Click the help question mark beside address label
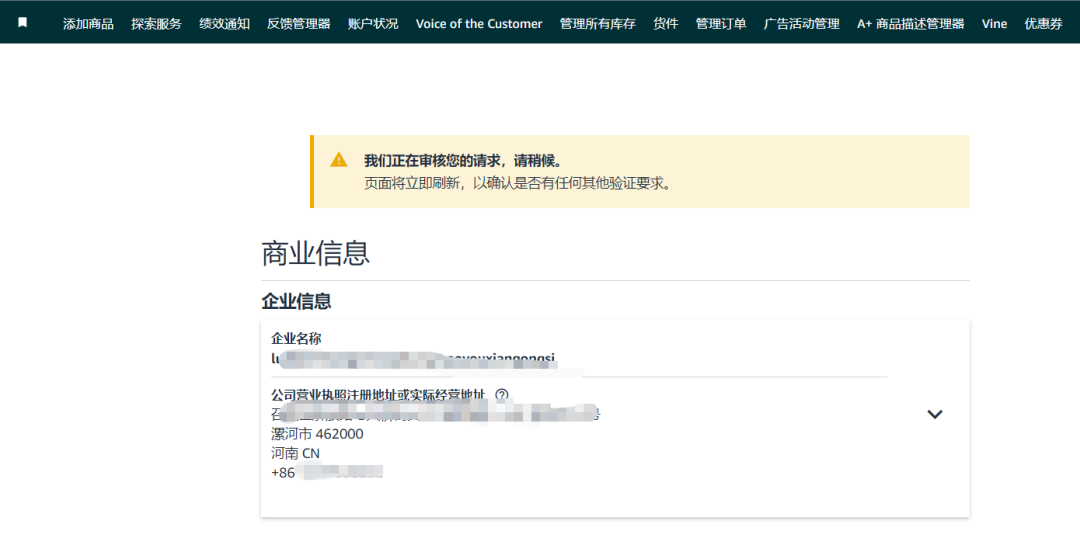 tap(501, 395)
